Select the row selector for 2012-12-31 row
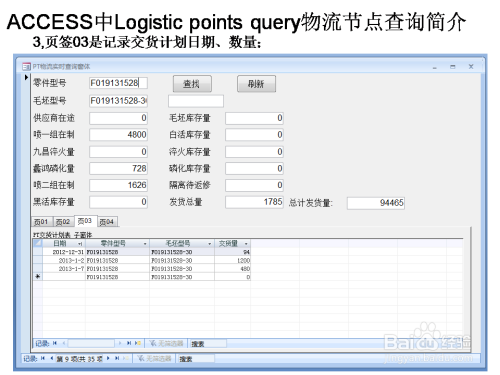500x375 pixels. (38, 252)
